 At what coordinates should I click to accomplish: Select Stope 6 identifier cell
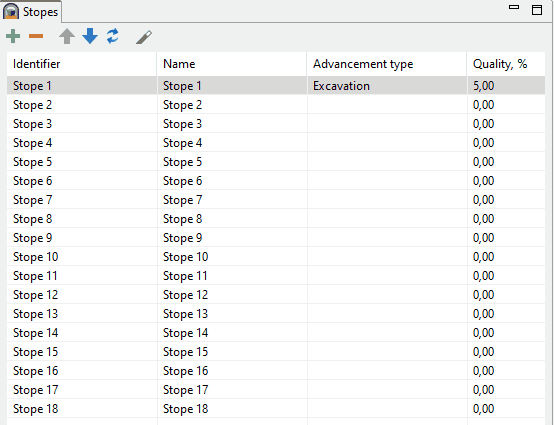[x=82, y=181]
